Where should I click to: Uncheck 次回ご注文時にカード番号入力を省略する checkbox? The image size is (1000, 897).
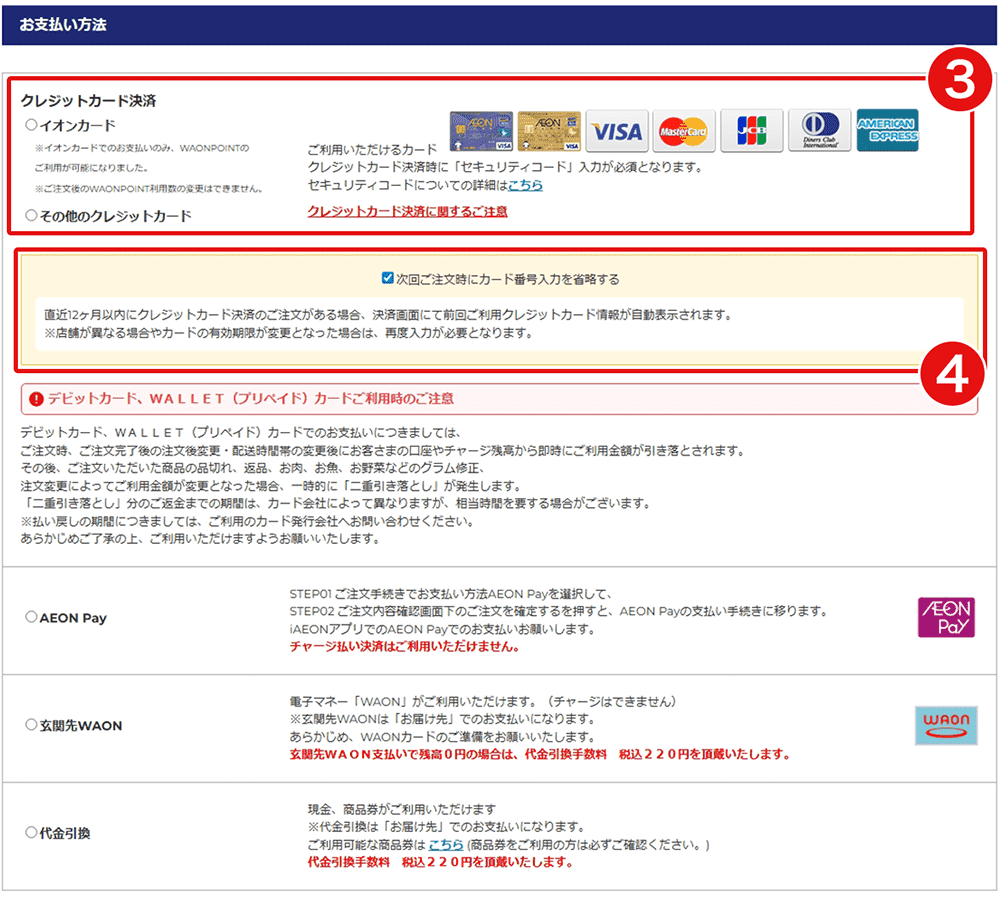(x=388, y=279)
